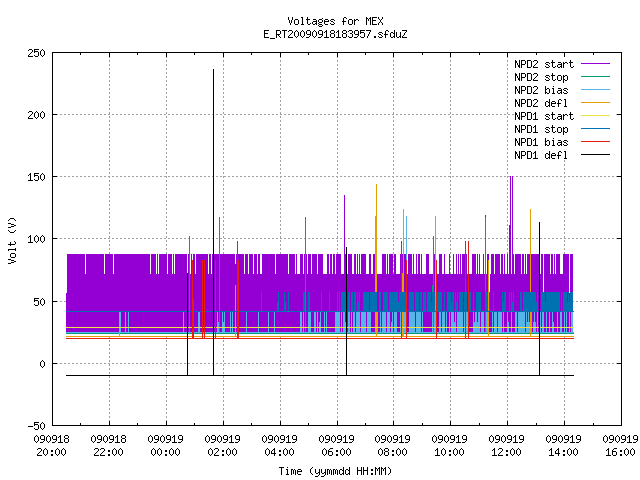Click the 'NPD2 stop' legend label
640x480 pixels.
[541, 77]
